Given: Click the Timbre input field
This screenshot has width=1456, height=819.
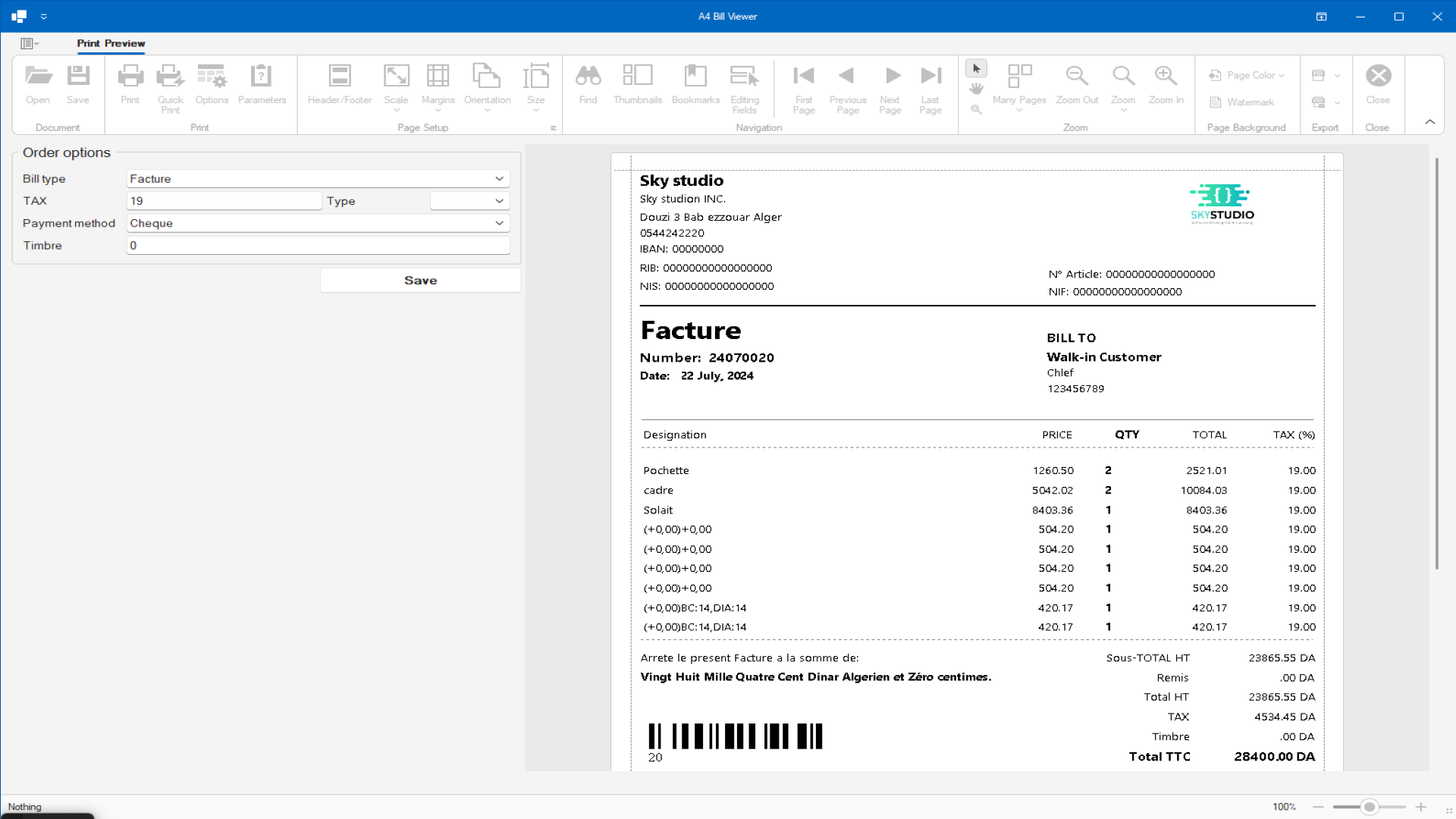Looking at the screenshot, I should coord(317,245).
